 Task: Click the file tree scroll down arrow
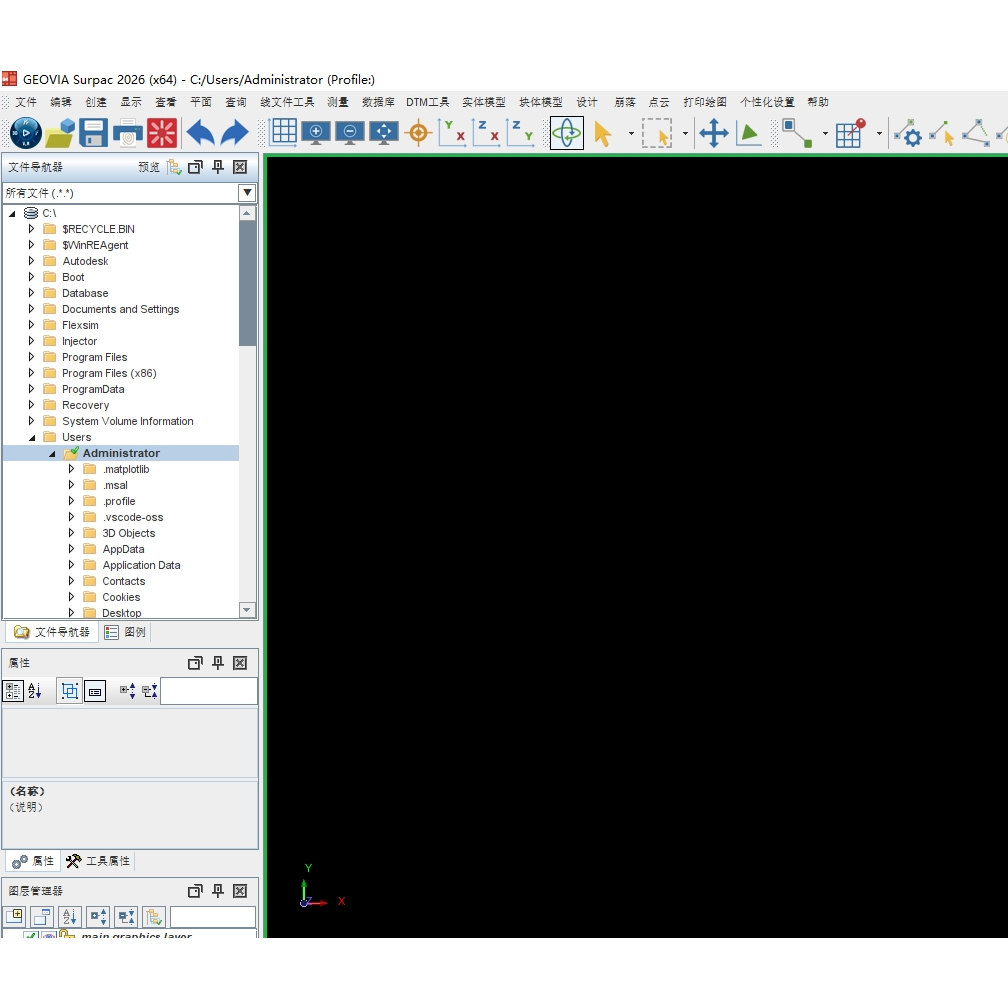point(248,610)
